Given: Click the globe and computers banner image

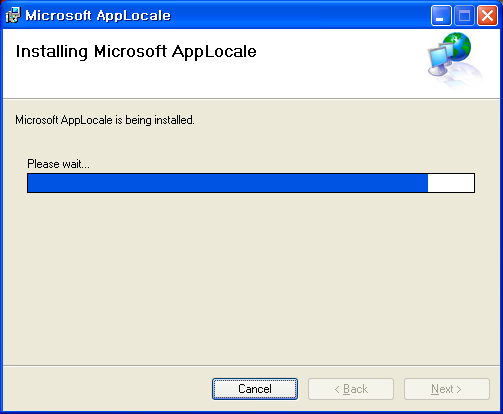Looking at the screenshot, I should point(455,60).
